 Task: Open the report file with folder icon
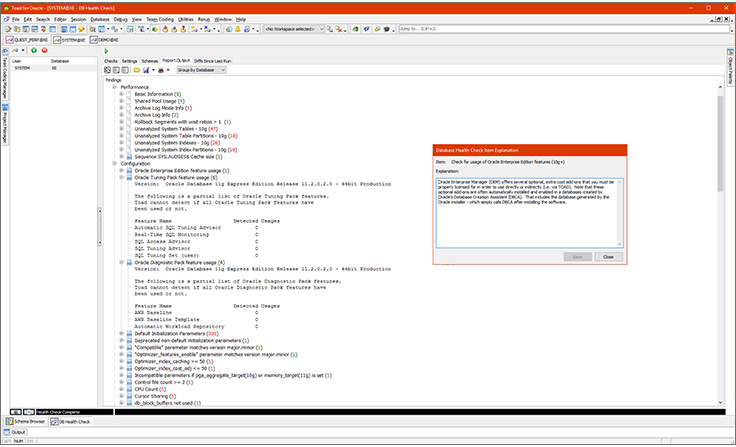tap(137, 70)
